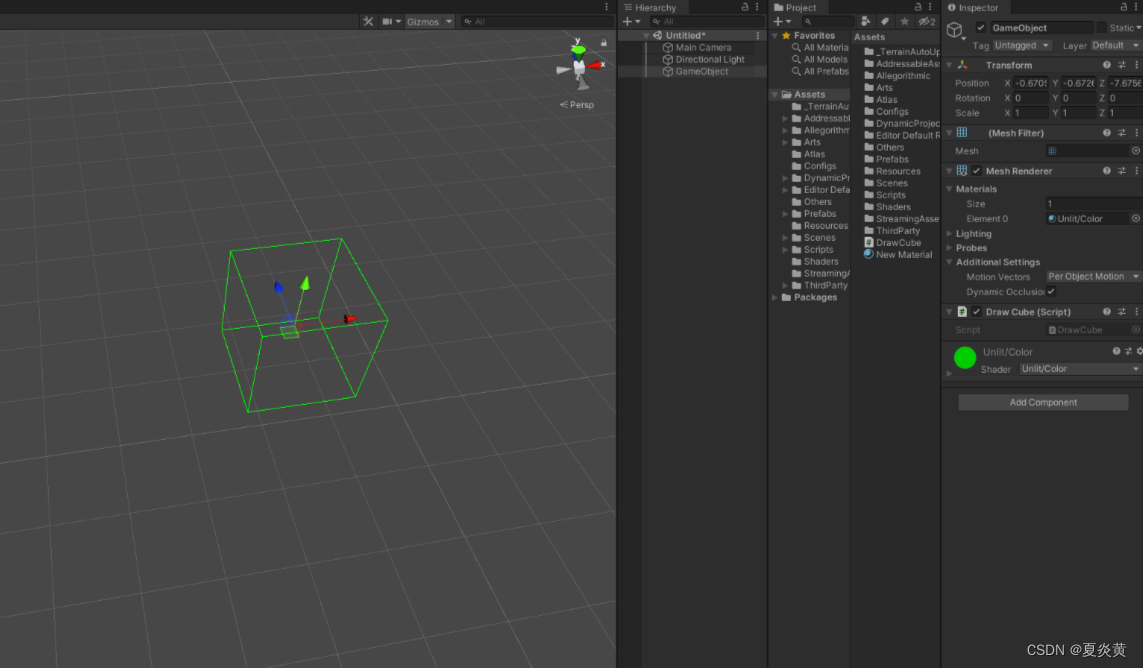Collapse the Favorites section
The height and width of the screenshot is (668, 1143).
(775, 36)
